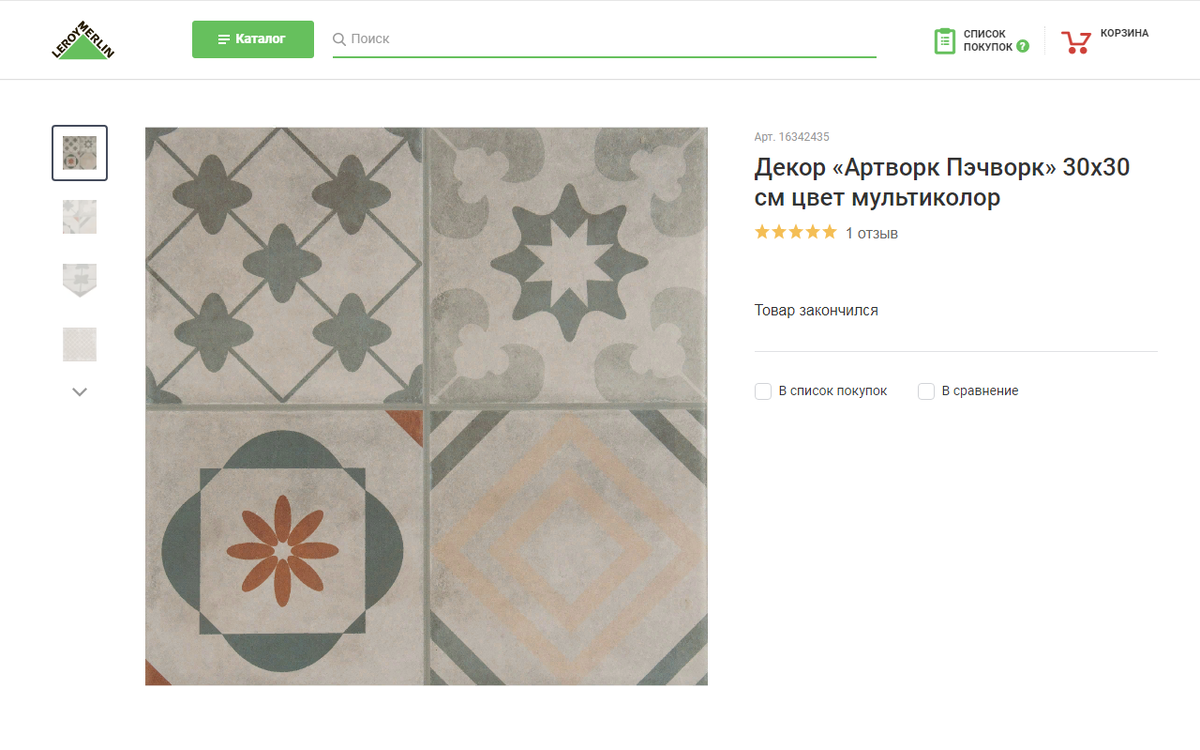Click the Товар закончился status text
The width and height of the screenshot is (1200, 750).
pyautogui.click(x=816, y=310)
